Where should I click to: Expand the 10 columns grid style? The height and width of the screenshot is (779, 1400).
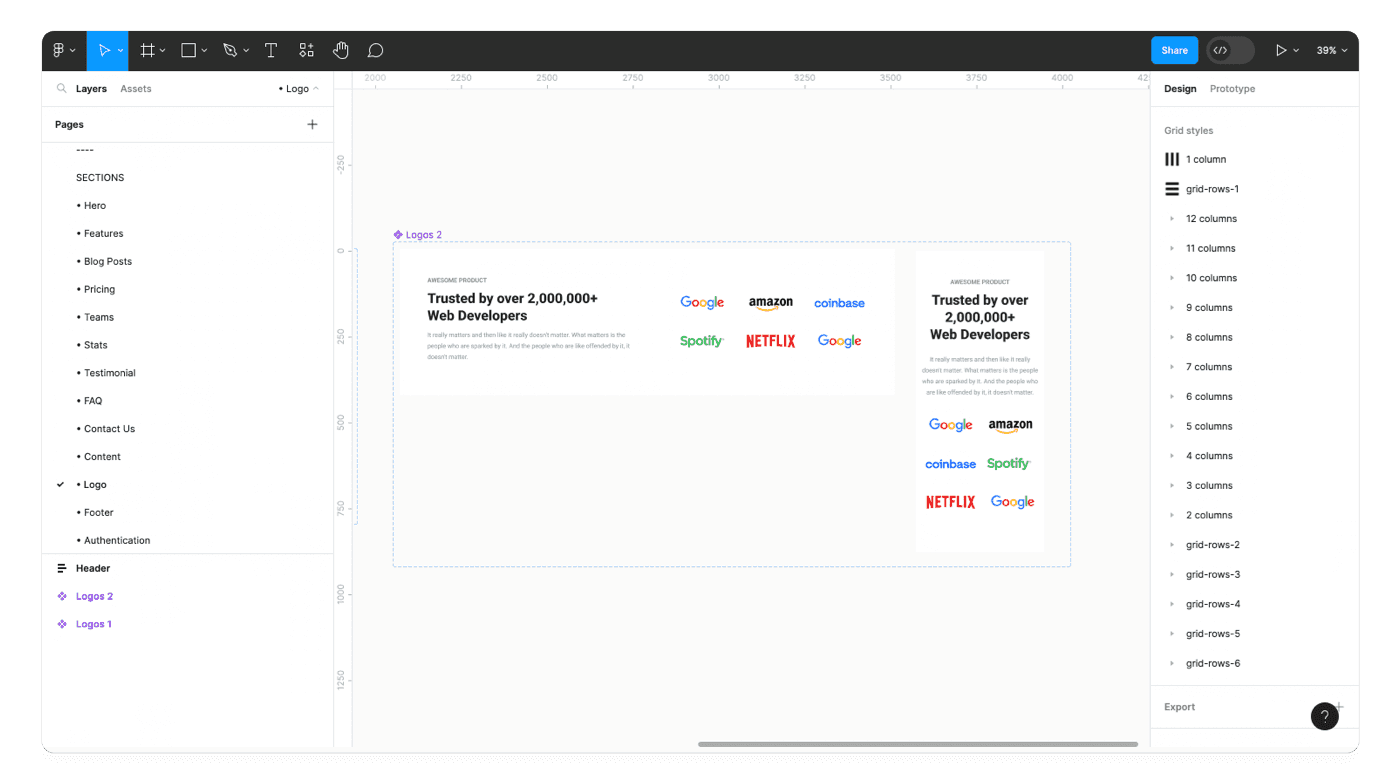click(1172, 278)
